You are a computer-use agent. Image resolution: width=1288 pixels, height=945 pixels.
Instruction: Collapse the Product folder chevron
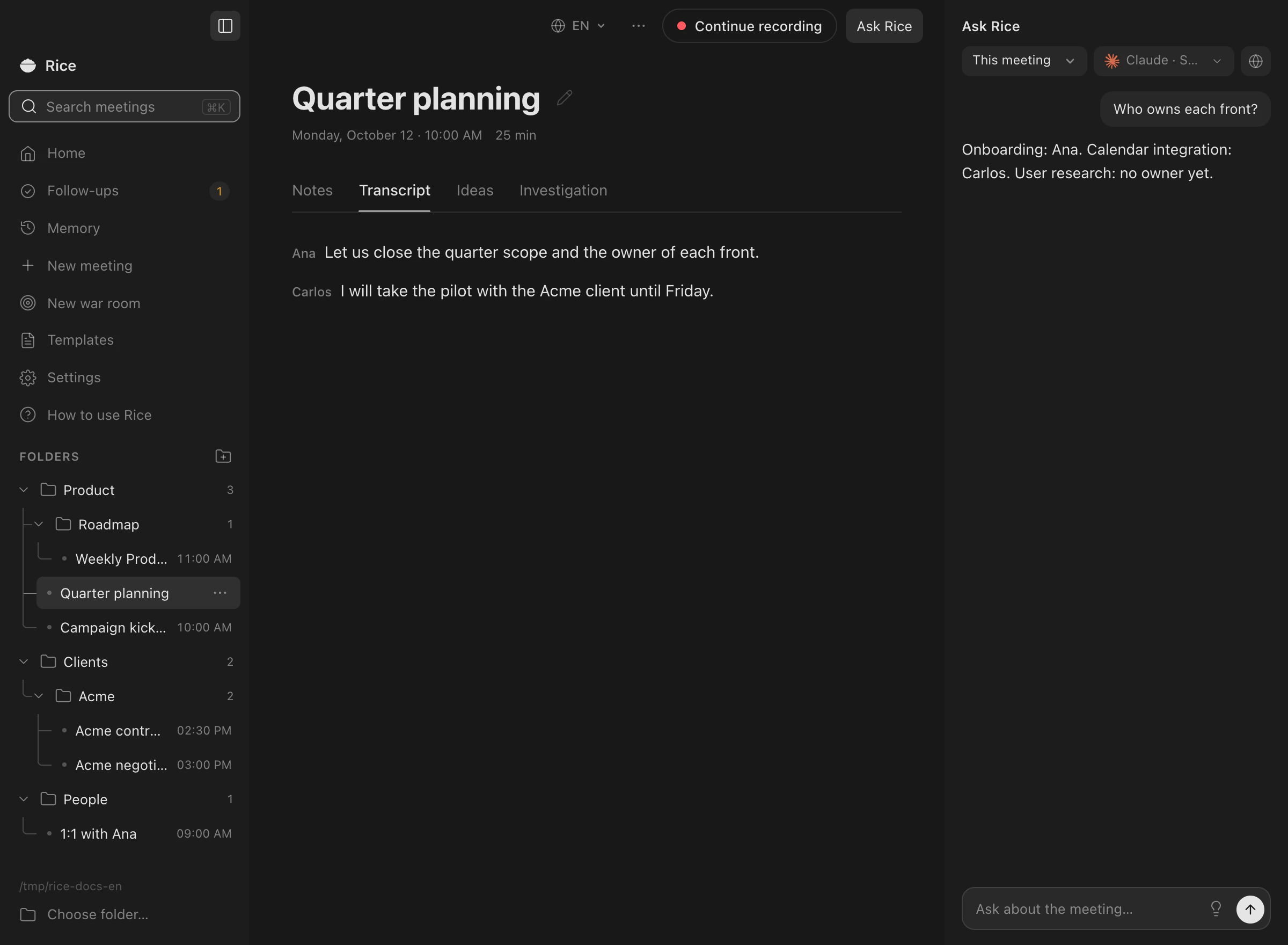point(24,490)
